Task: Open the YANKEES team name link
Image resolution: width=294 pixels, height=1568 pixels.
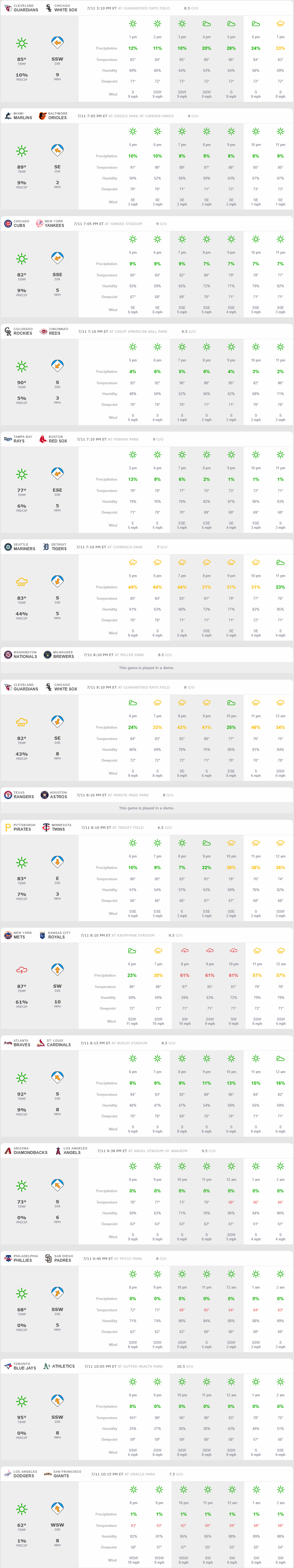Action: coord(54,225)
